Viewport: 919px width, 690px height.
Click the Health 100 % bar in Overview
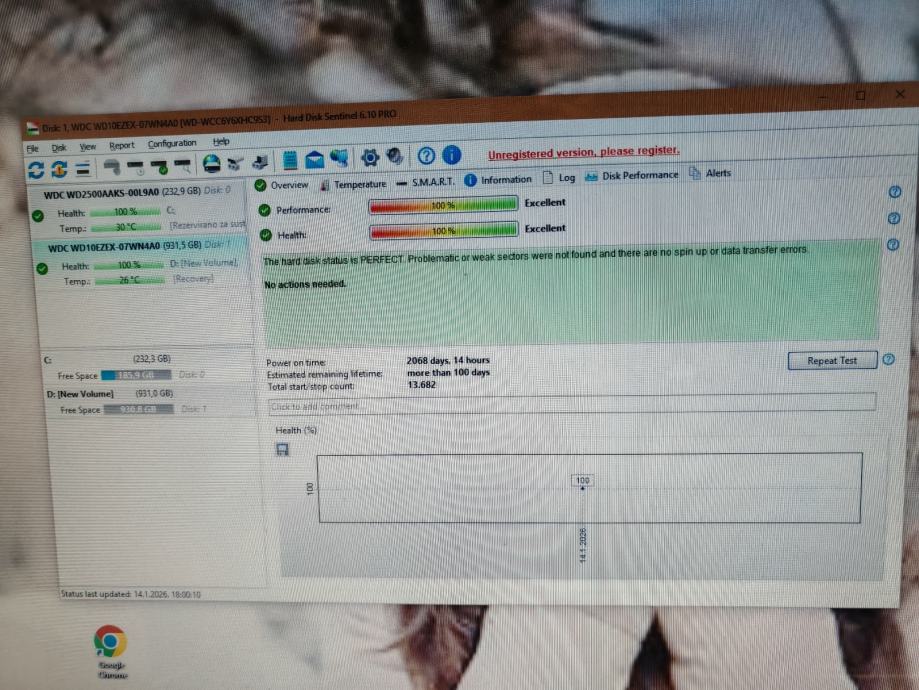(444, 230)
